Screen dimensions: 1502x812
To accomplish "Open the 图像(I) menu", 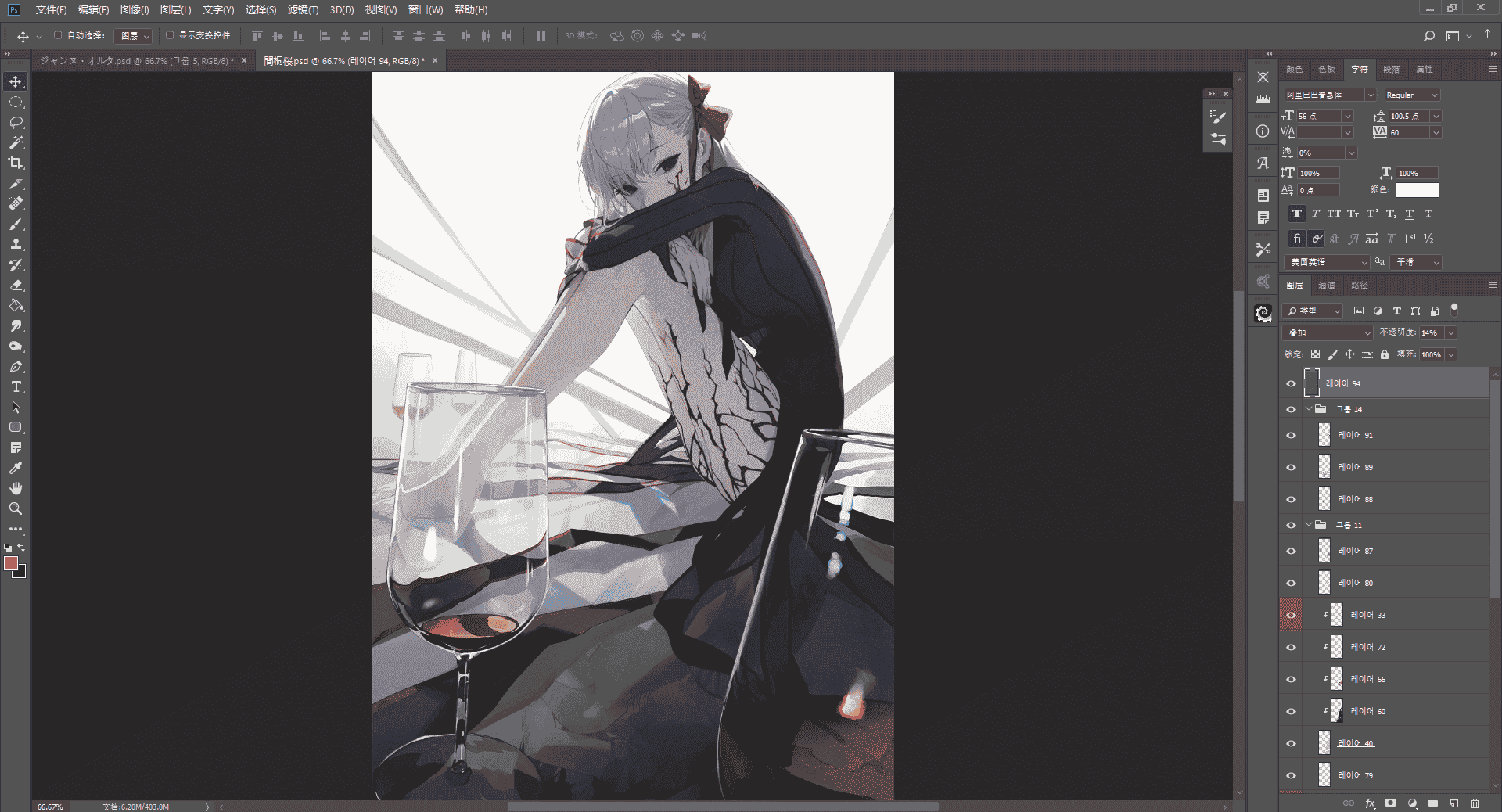I will [135, 10].
